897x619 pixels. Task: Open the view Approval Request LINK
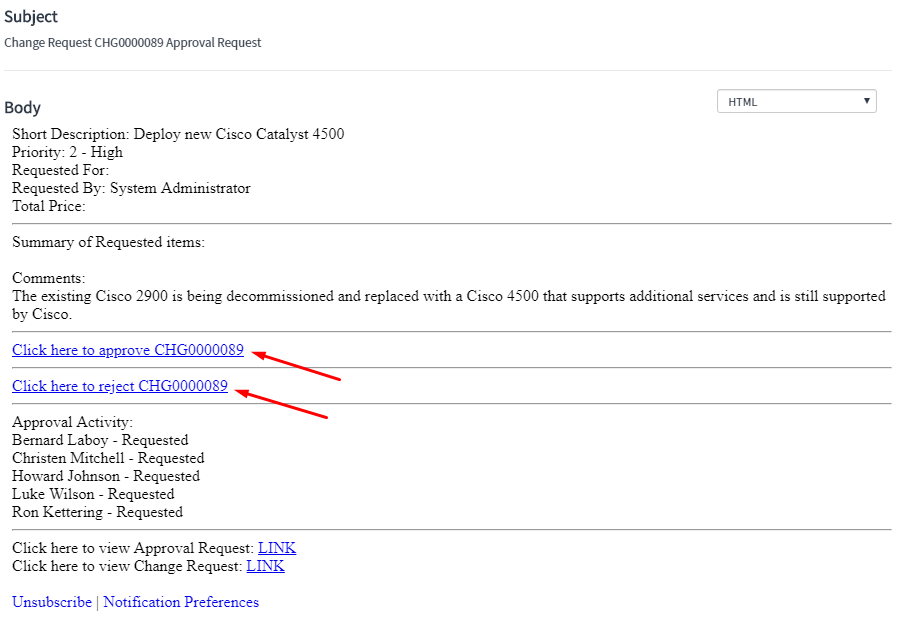(x=277, y=548)
